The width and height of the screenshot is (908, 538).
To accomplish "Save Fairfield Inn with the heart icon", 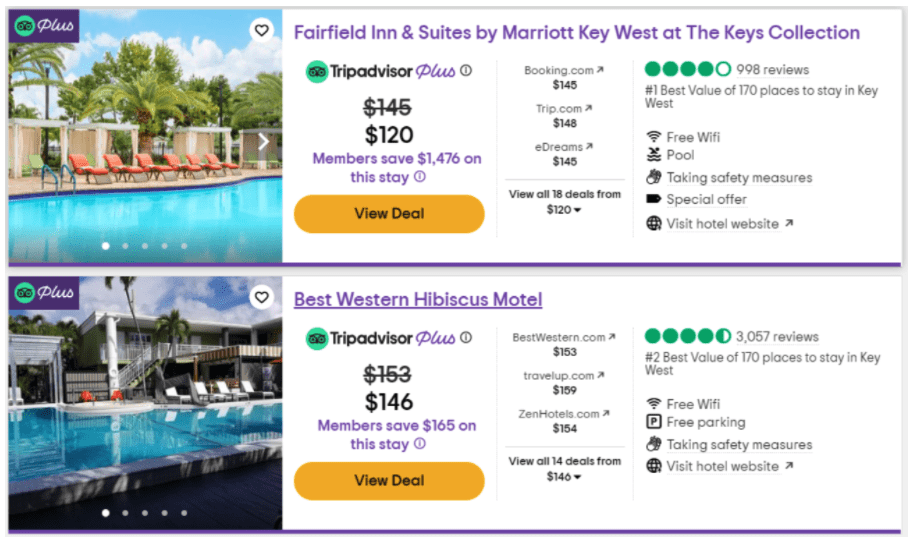I will click(x=262, y=30).
